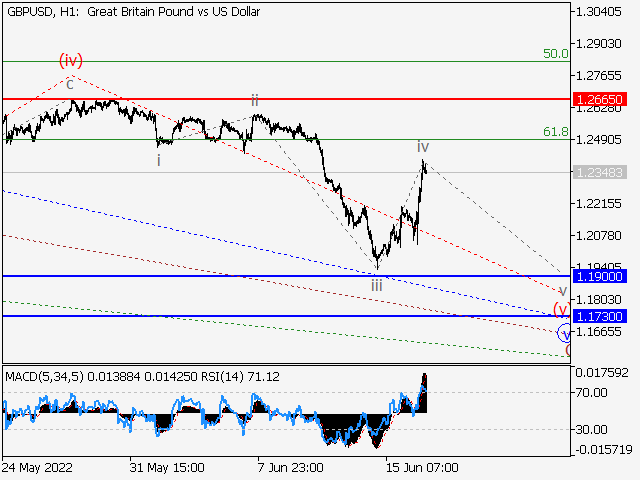This screenshot has height=480, width=640.
Task: Click the 15 Jun 07:00 time label
Action: (x=422, y=467)
